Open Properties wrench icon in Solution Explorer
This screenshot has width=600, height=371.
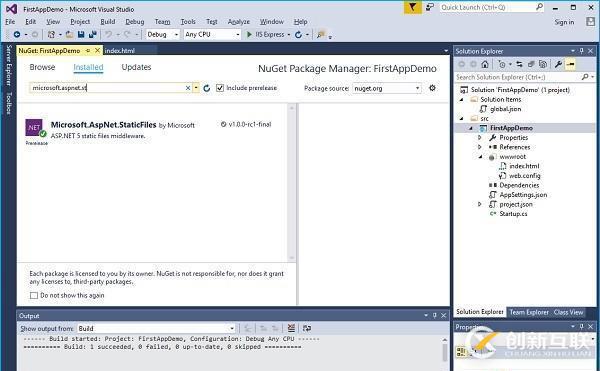coord(558,64)
